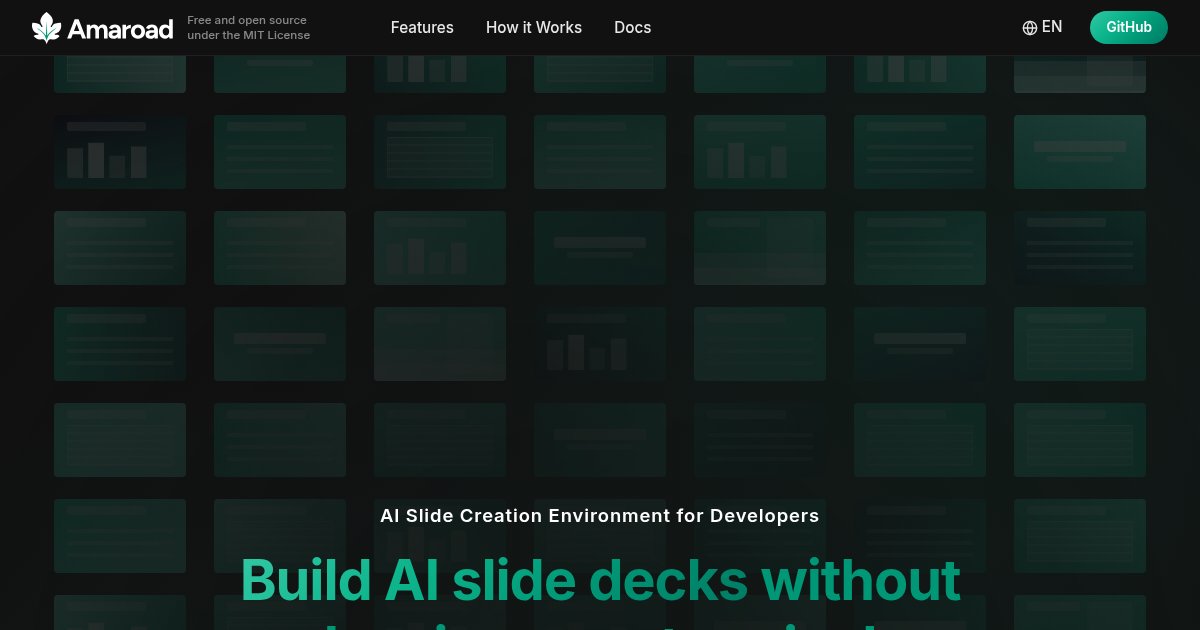The image size is (1200, 630).
Task: Open the Features menu item
Action: [422, 28]
